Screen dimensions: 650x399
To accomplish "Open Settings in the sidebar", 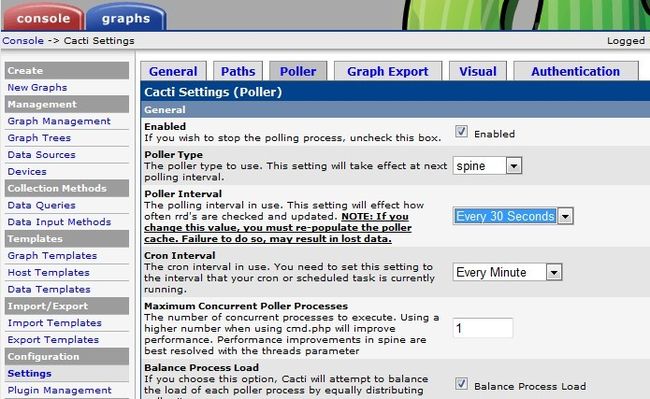I will pyautogui.click(x=29, y=373).
